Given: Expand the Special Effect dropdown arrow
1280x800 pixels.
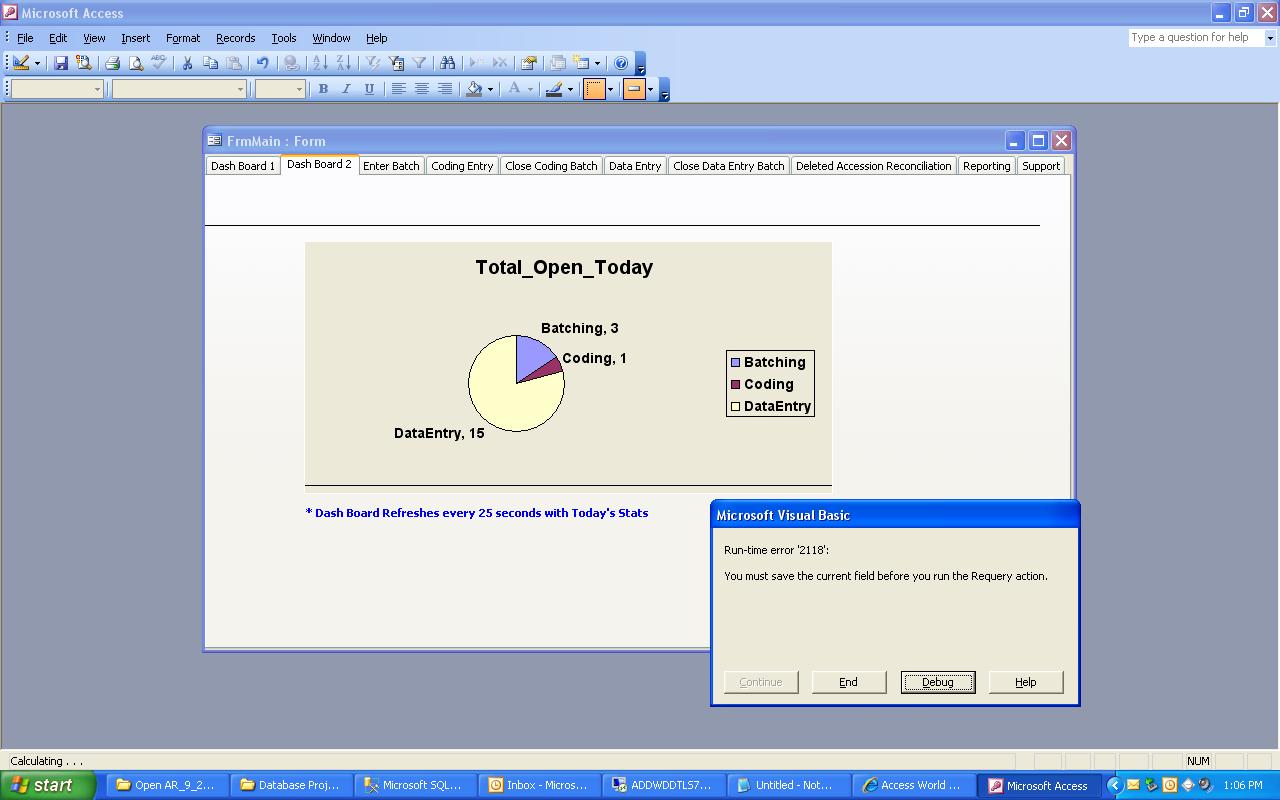Looking at the screenshot, I should (650, 89).
